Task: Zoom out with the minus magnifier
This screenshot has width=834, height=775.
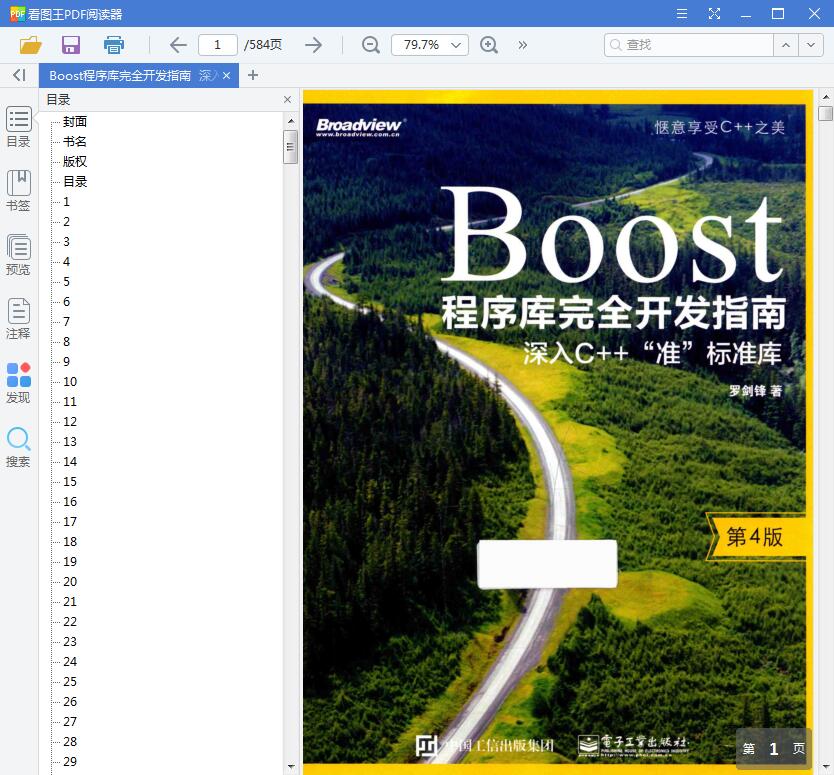Action: [371, 45]
